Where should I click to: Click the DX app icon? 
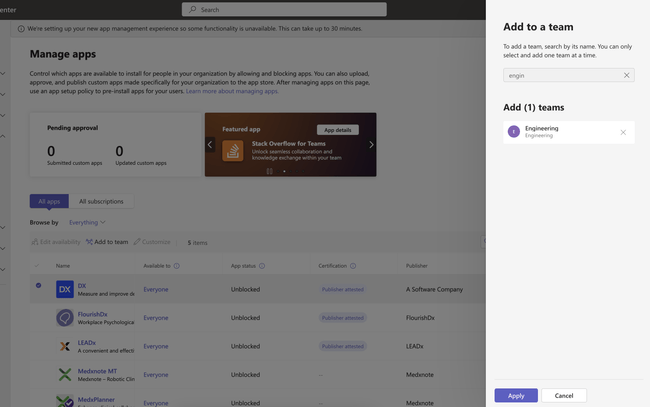(x=65, y=289)
